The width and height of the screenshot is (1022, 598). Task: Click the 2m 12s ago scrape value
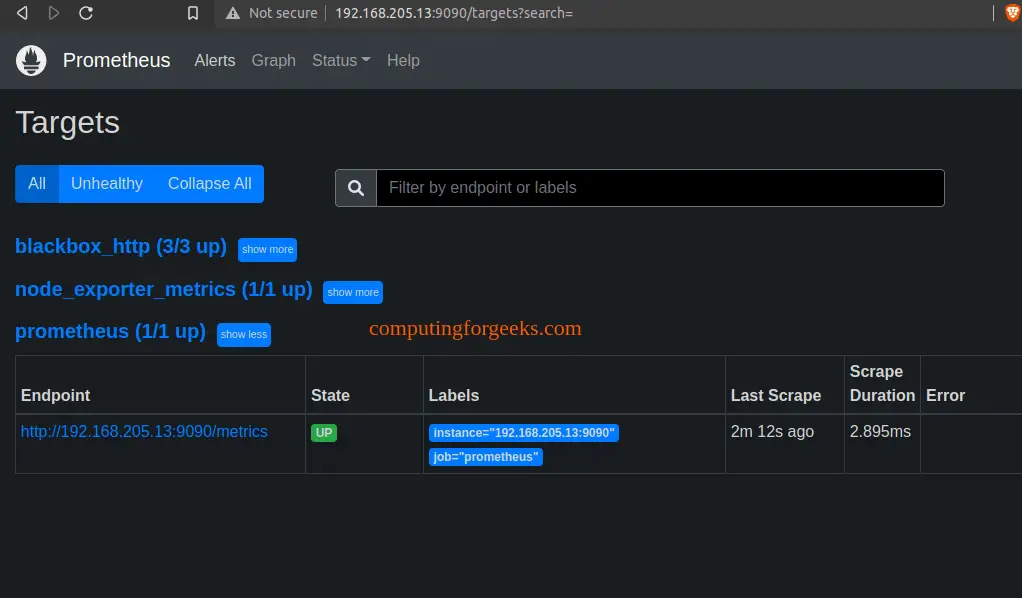[x=772, y=432]
